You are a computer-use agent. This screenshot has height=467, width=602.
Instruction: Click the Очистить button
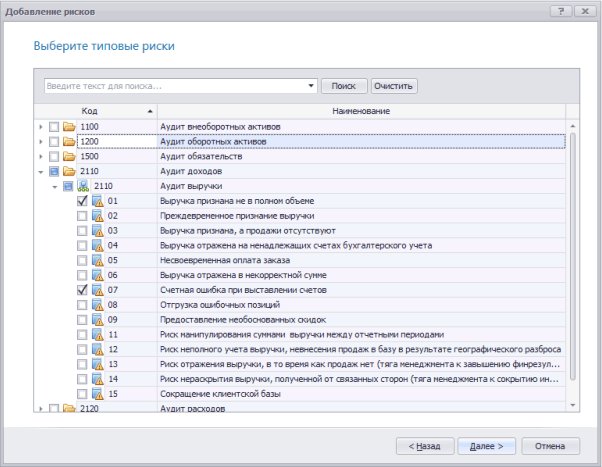[x=394, y=86]
